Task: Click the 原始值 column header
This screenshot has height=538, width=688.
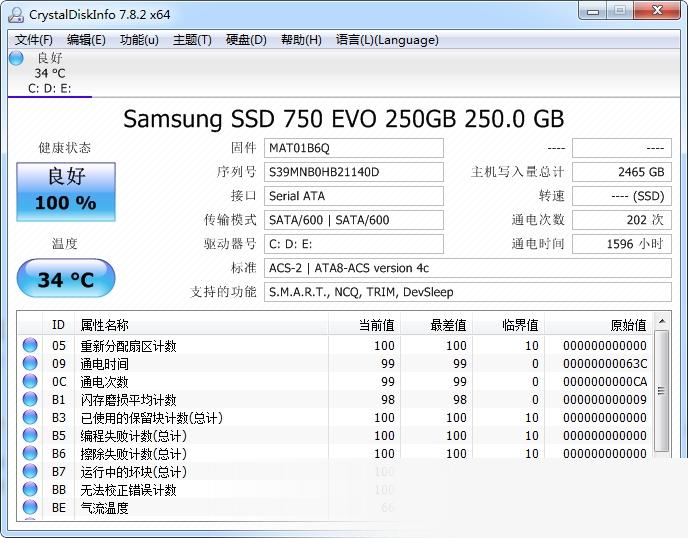Action: click(598, 325)
